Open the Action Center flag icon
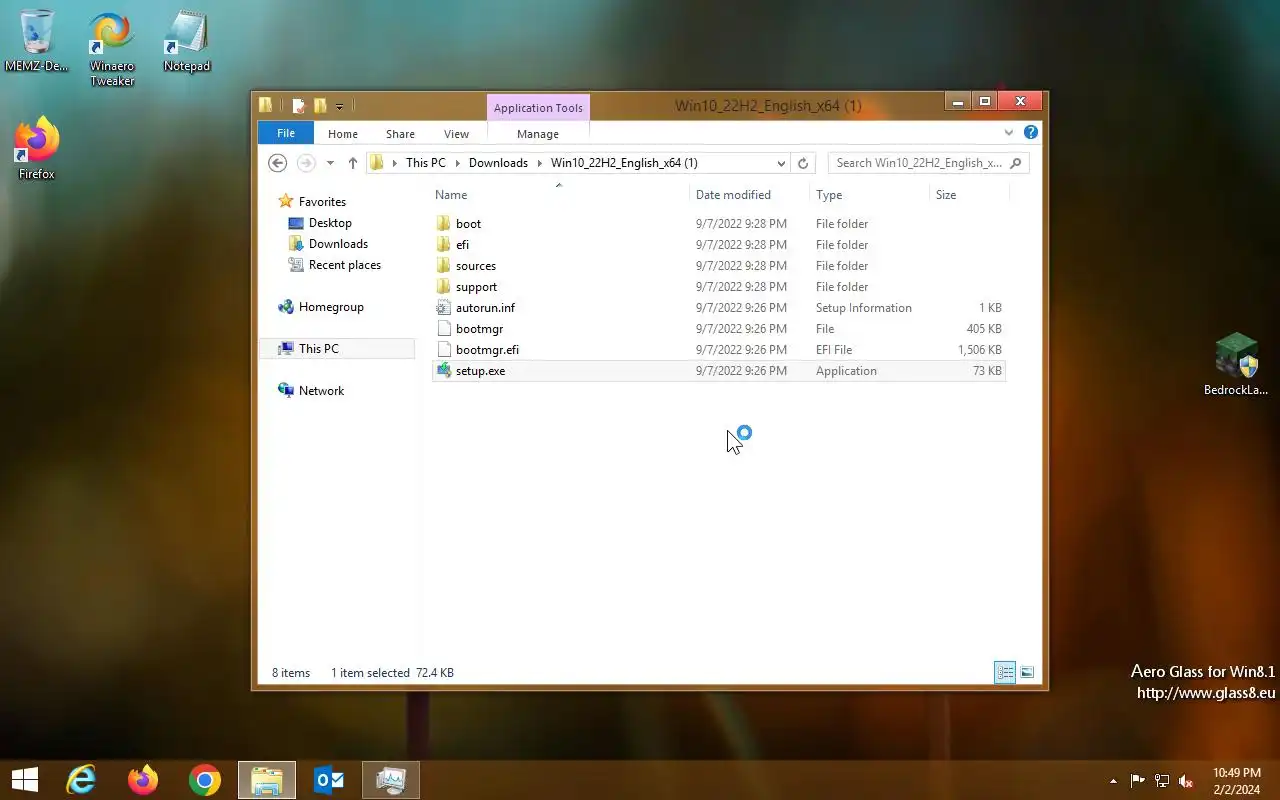Screen dimensions: 1280x800 (x=1138, y=781)
